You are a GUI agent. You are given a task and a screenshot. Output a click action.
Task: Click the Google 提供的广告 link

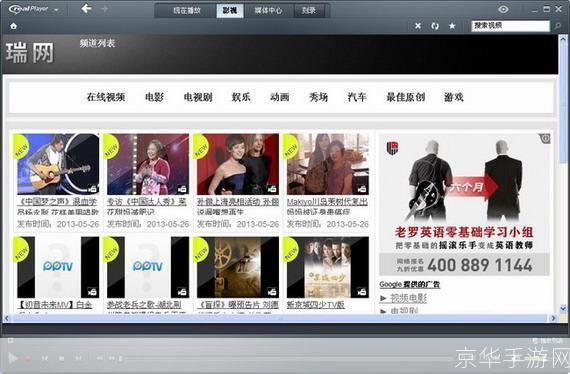coord(409,284)
